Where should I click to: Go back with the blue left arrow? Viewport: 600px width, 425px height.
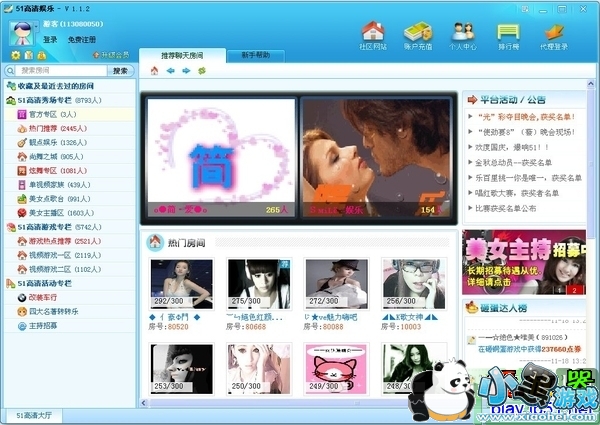click(170, 71)
